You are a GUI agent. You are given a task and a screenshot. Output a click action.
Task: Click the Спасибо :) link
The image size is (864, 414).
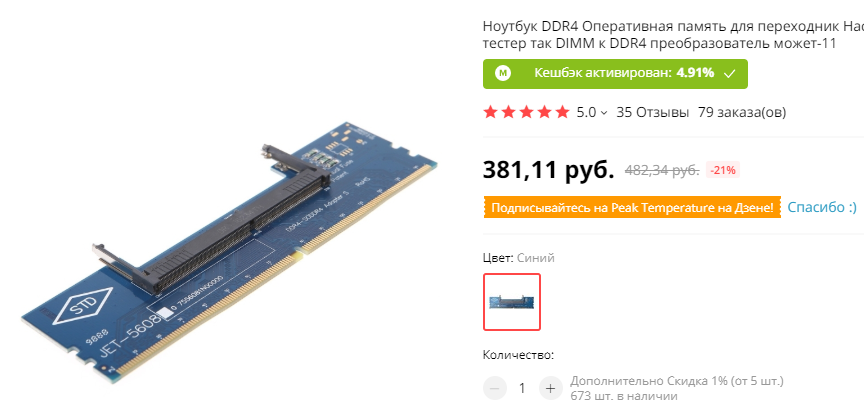coord(822,207)
